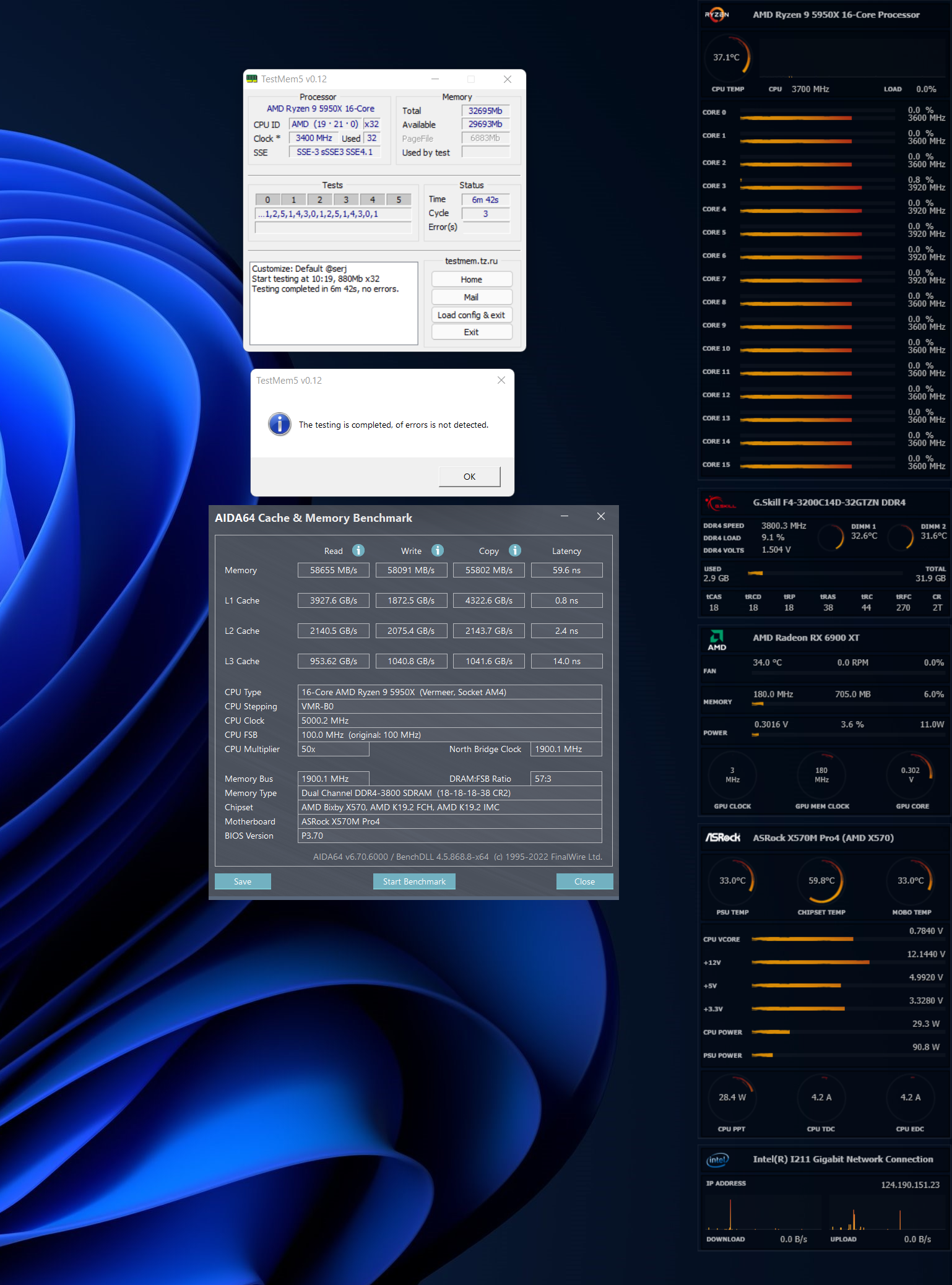This screenshot has width=952, height=1285.
Task: Click the TestMem5 Time value 6m 42s
Action: point(485,199)
